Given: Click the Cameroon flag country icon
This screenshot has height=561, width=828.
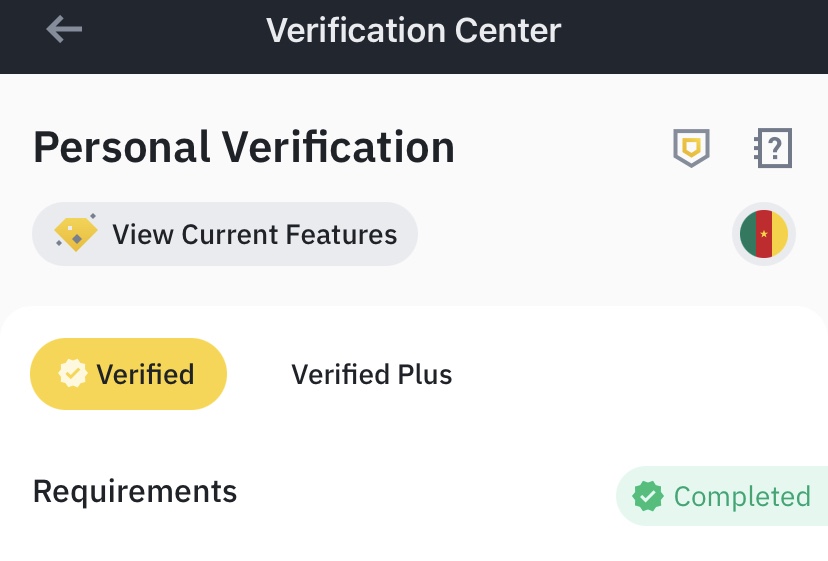Looking at the screenshot, I should (x=764, y=235).
